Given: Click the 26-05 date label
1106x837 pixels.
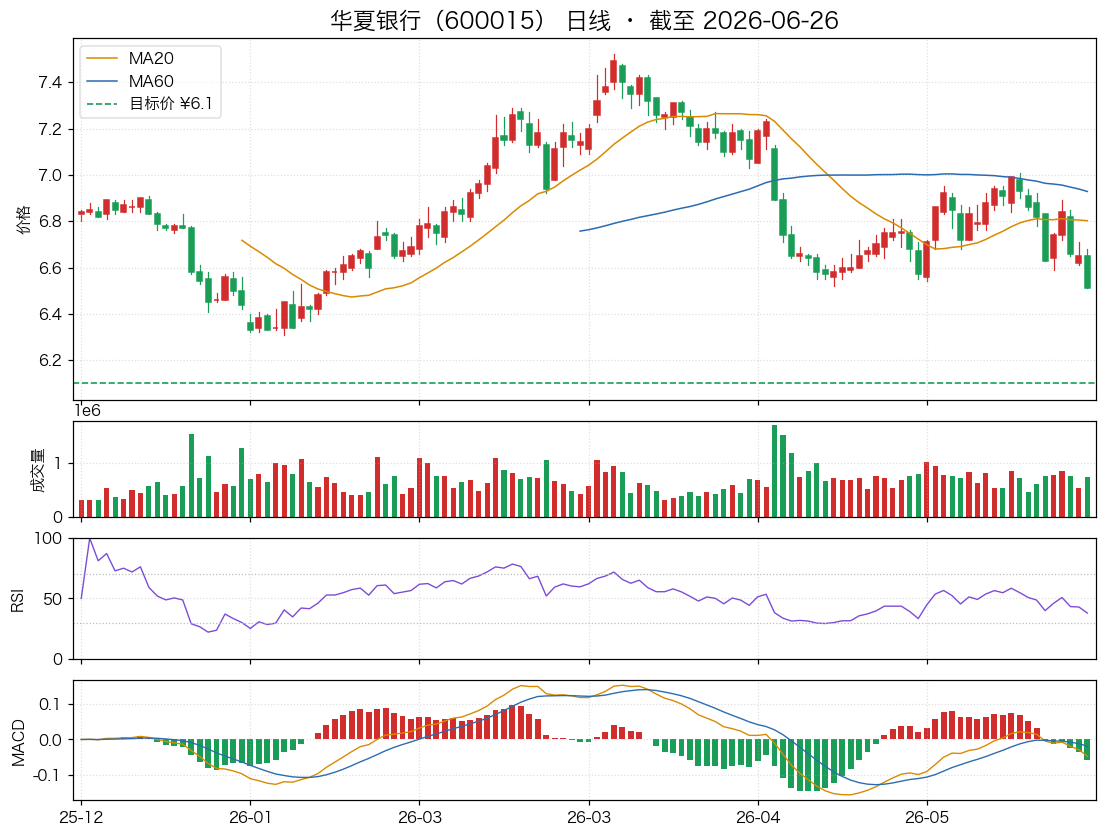Looking at the screenshot, I should (927, 818).
